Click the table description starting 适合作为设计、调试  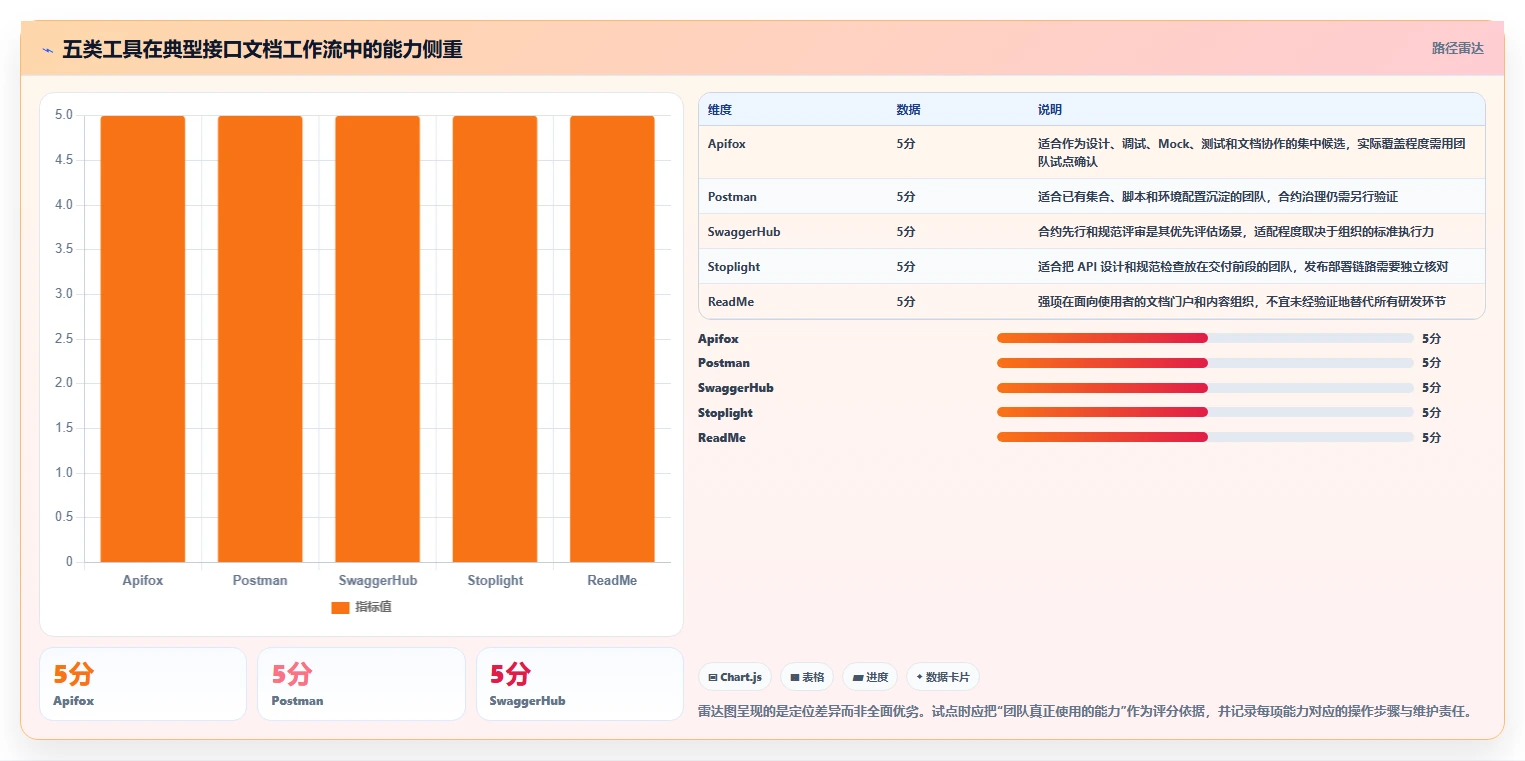1252,152
